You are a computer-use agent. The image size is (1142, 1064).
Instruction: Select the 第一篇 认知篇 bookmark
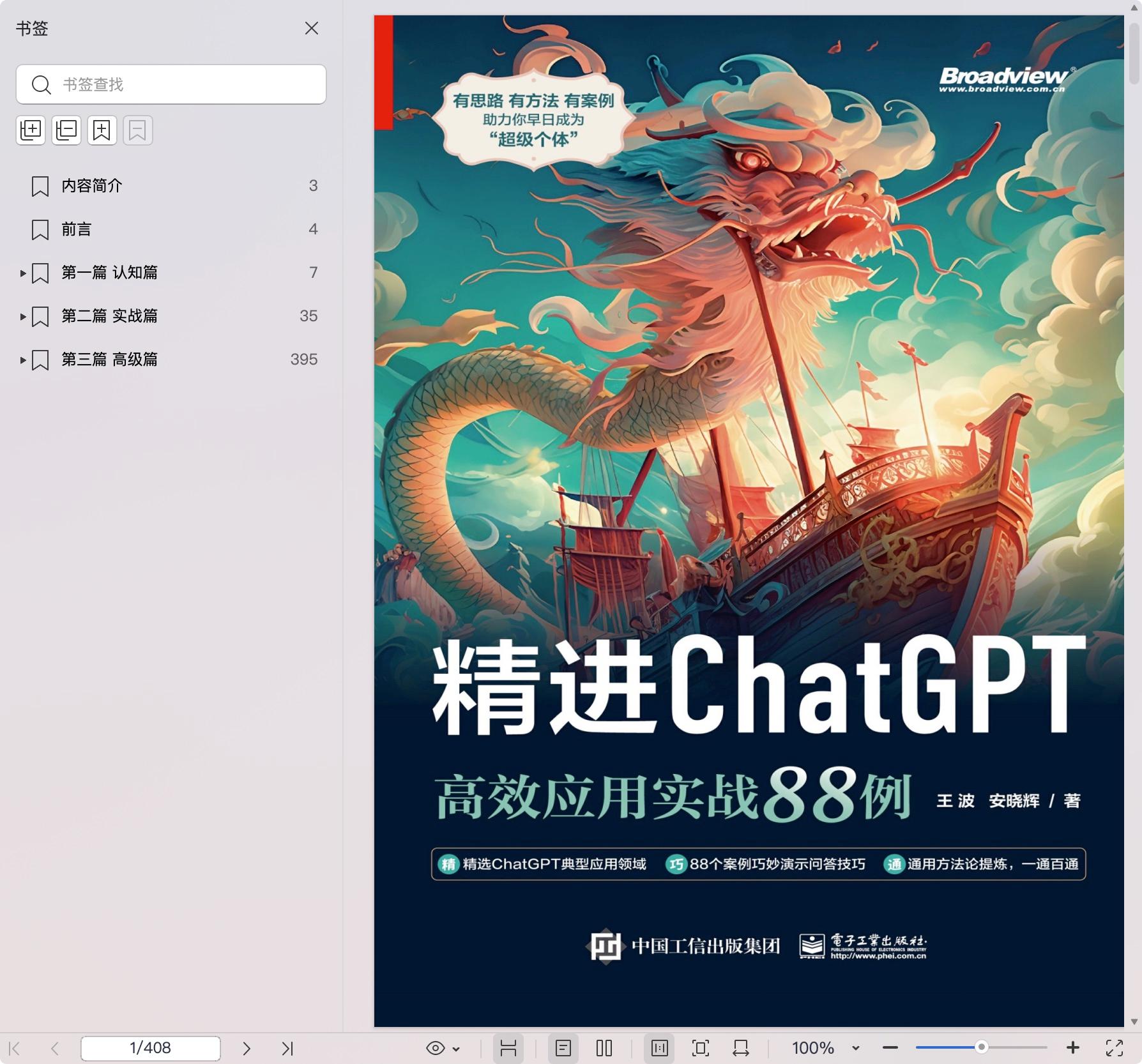pos(110,273)
